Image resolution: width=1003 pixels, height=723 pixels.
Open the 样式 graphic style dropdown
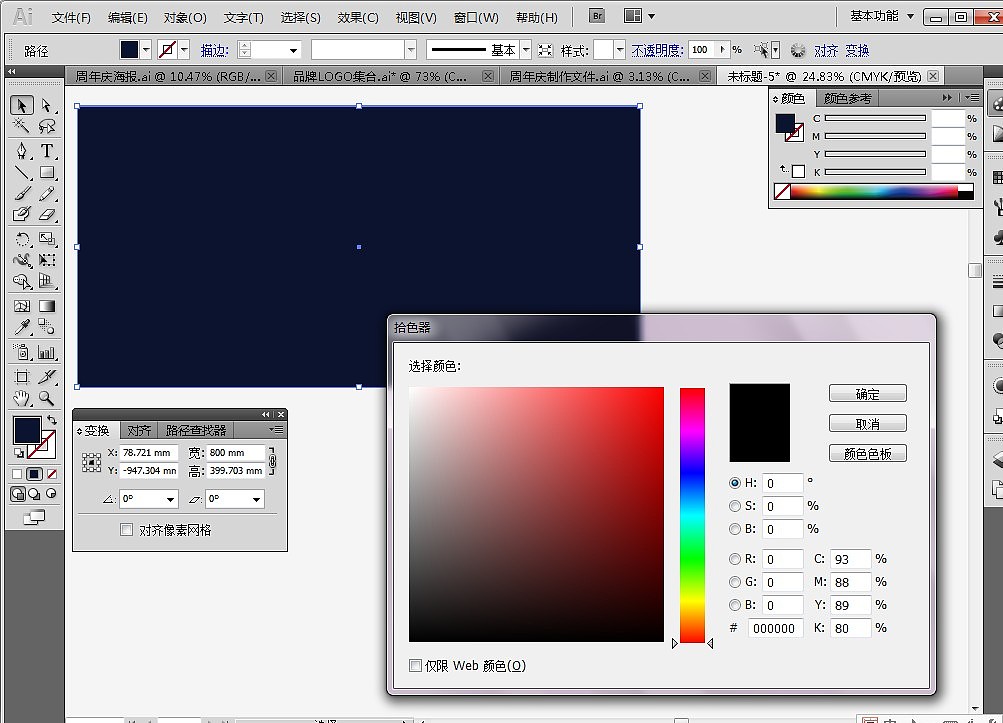coord(619,50)
